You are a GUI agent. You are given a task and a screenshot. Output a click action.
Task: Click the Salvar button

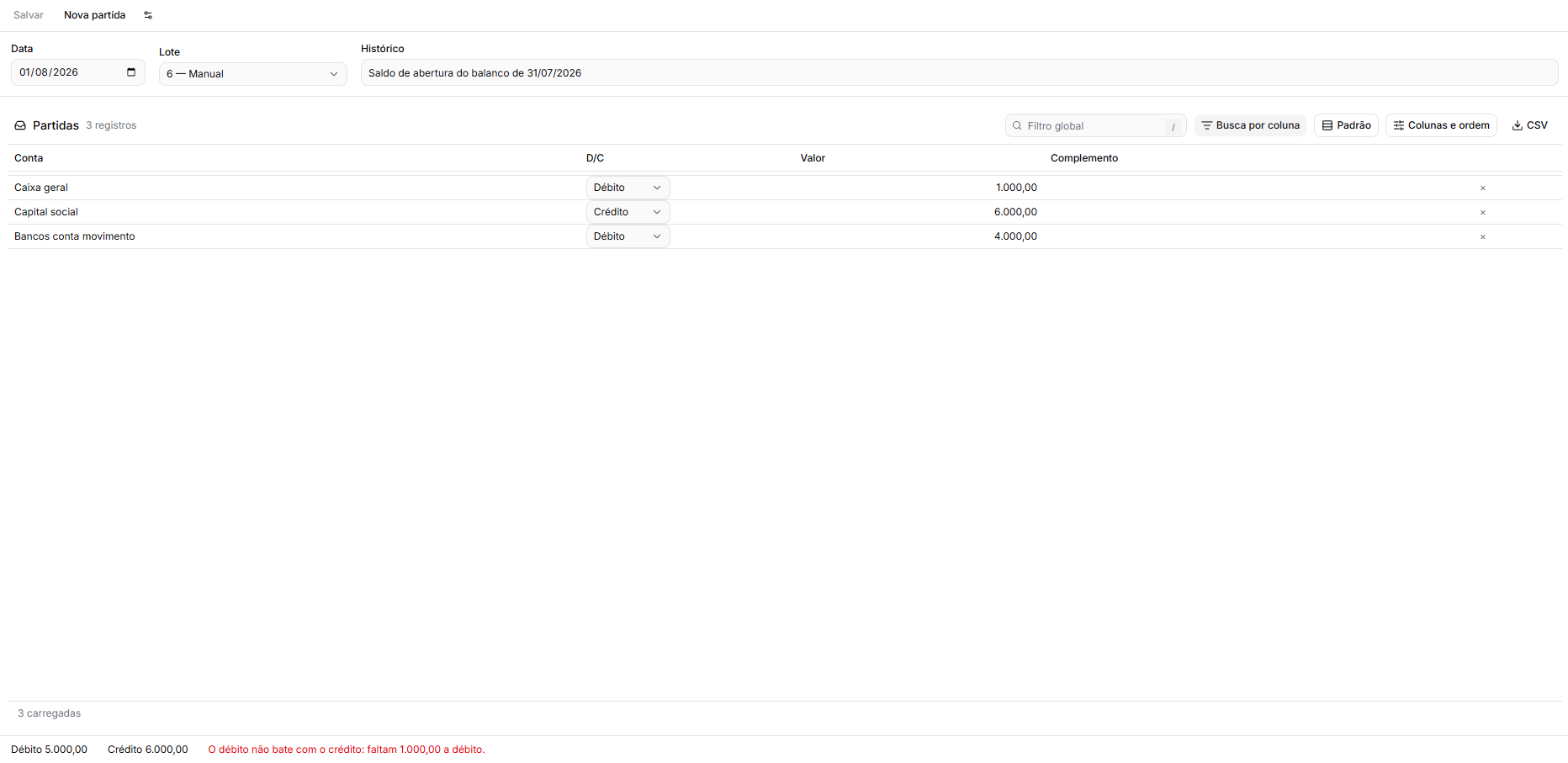tap(28, 15)
